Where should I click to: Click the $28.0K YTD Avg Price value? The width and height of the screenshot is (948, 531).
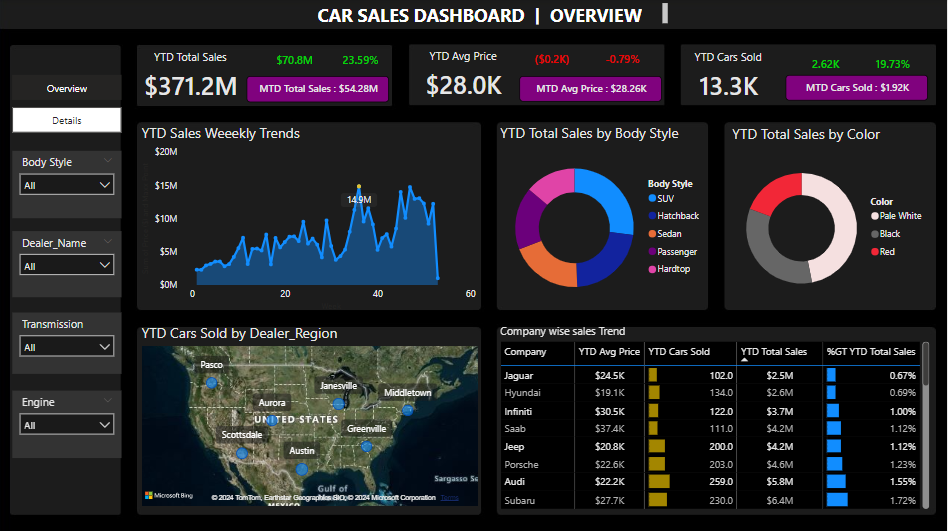point(464,85)
